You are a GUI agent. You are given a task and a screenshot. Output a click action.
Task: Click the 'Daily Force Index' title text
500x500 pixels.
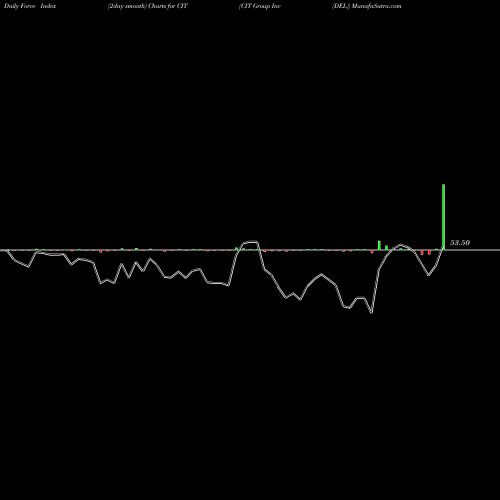click(30, 6)
